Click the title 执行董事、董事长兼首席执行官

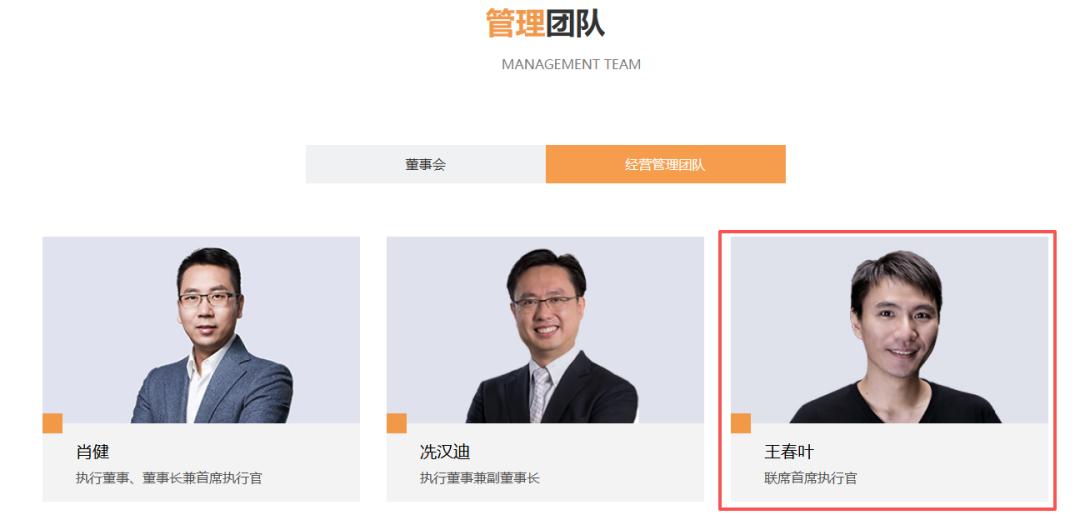pos(169,478)
